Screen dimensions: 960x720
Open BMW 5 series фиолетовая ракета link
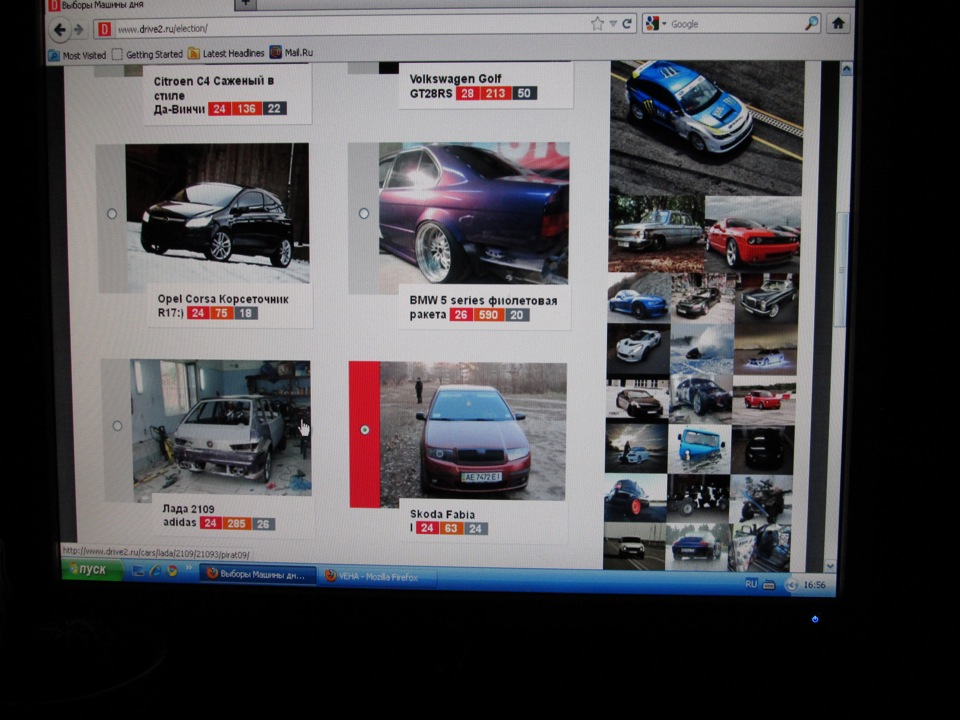(x=483, y=307)
